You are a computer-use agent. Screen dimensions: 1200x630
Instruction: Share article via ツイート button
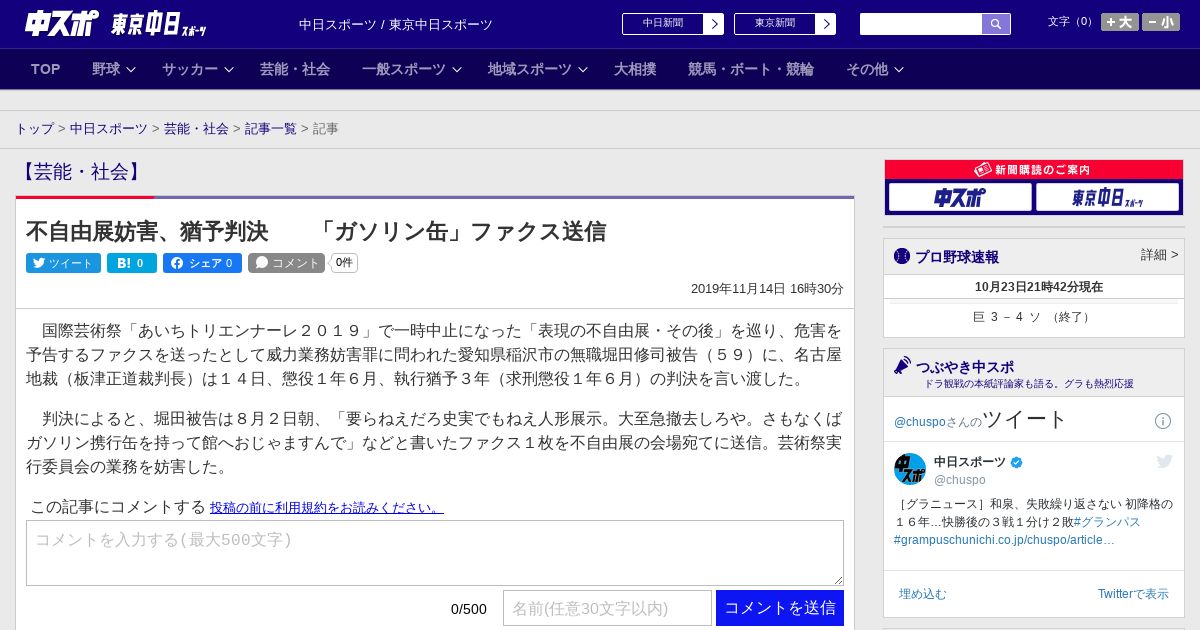coord(63,263)
